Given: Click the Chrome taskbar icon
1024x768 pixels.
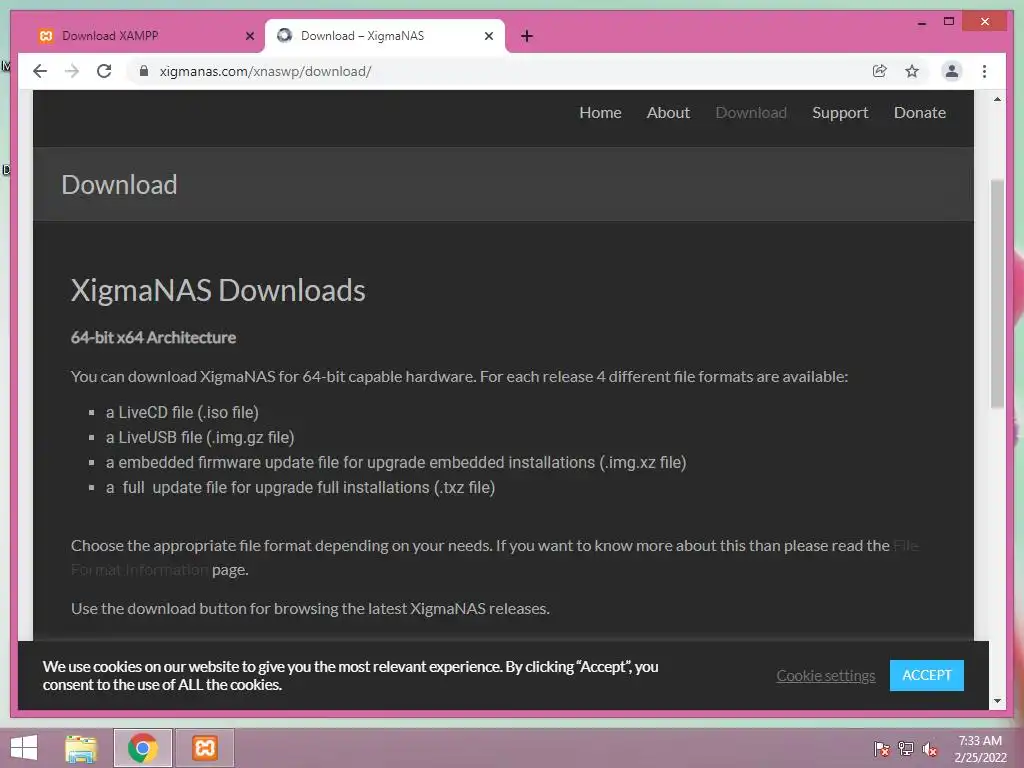Looking at the screenshot, I should click(x=142, y=748).
